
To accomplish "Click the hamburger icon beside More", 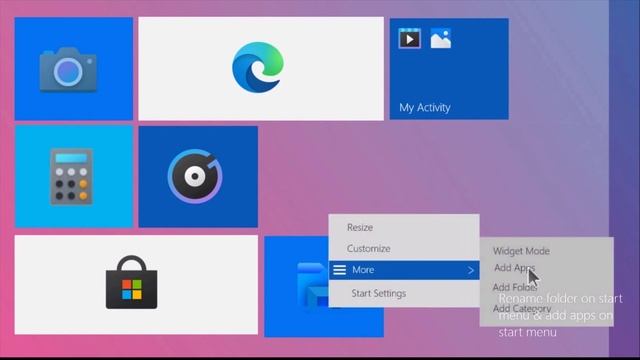I will [340, 270].
